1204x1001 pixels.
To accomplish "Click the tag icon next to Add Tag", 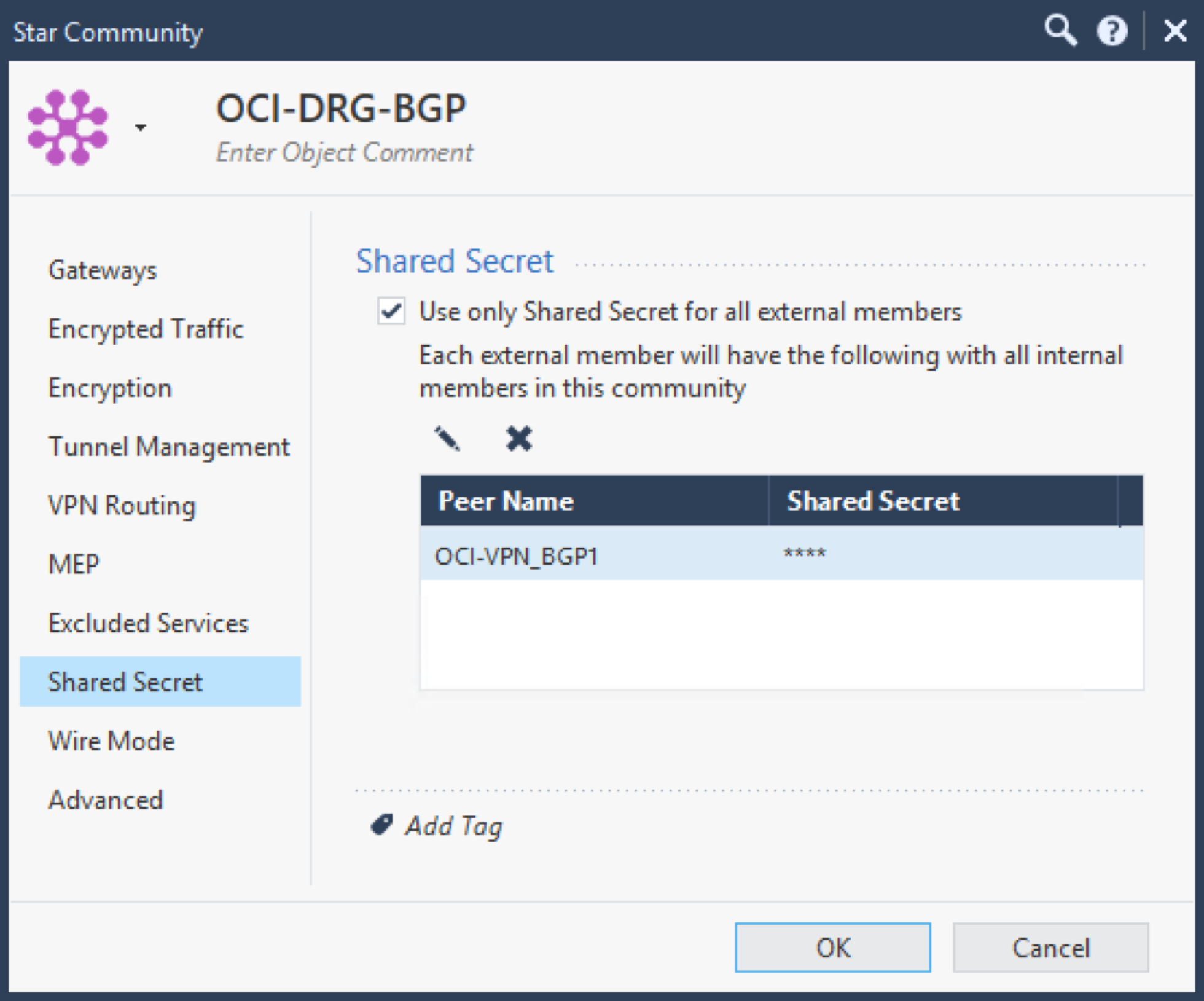I will tap(381, 825).
